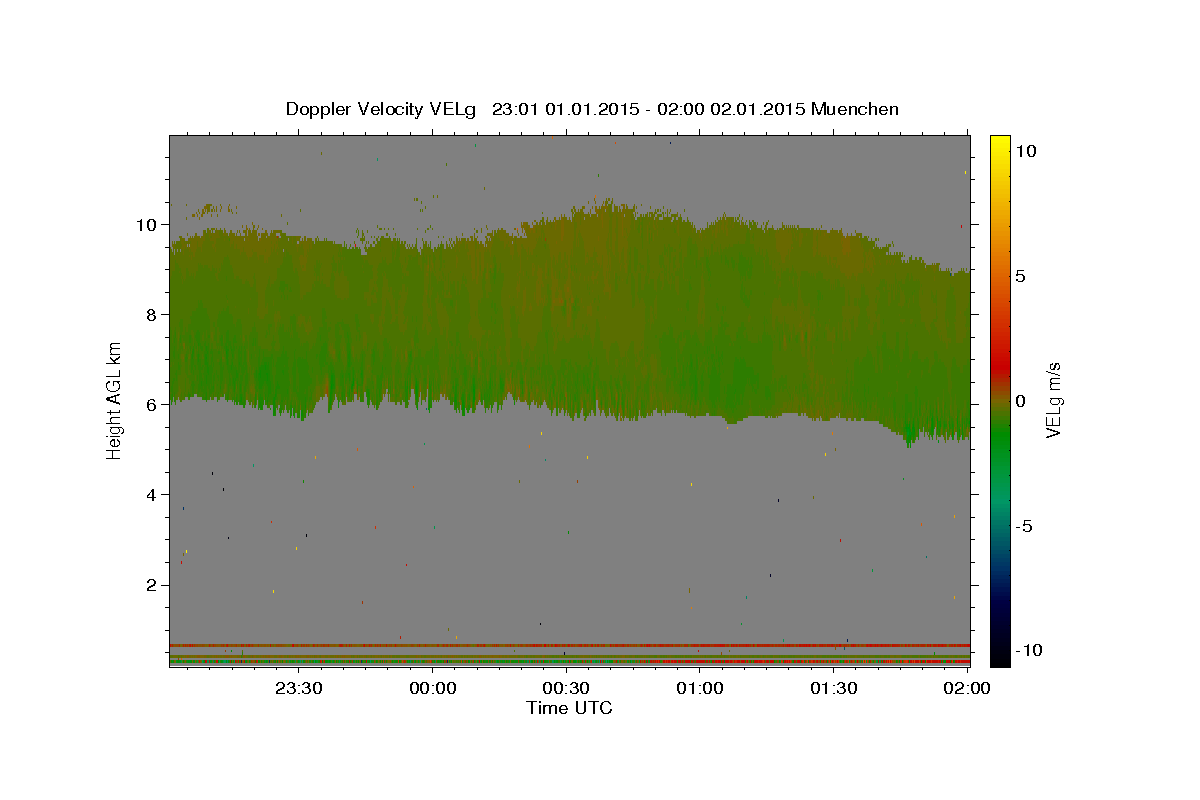Click the height axis label 10
Viewport: 1200px width, 800px height.
(149, 224)
